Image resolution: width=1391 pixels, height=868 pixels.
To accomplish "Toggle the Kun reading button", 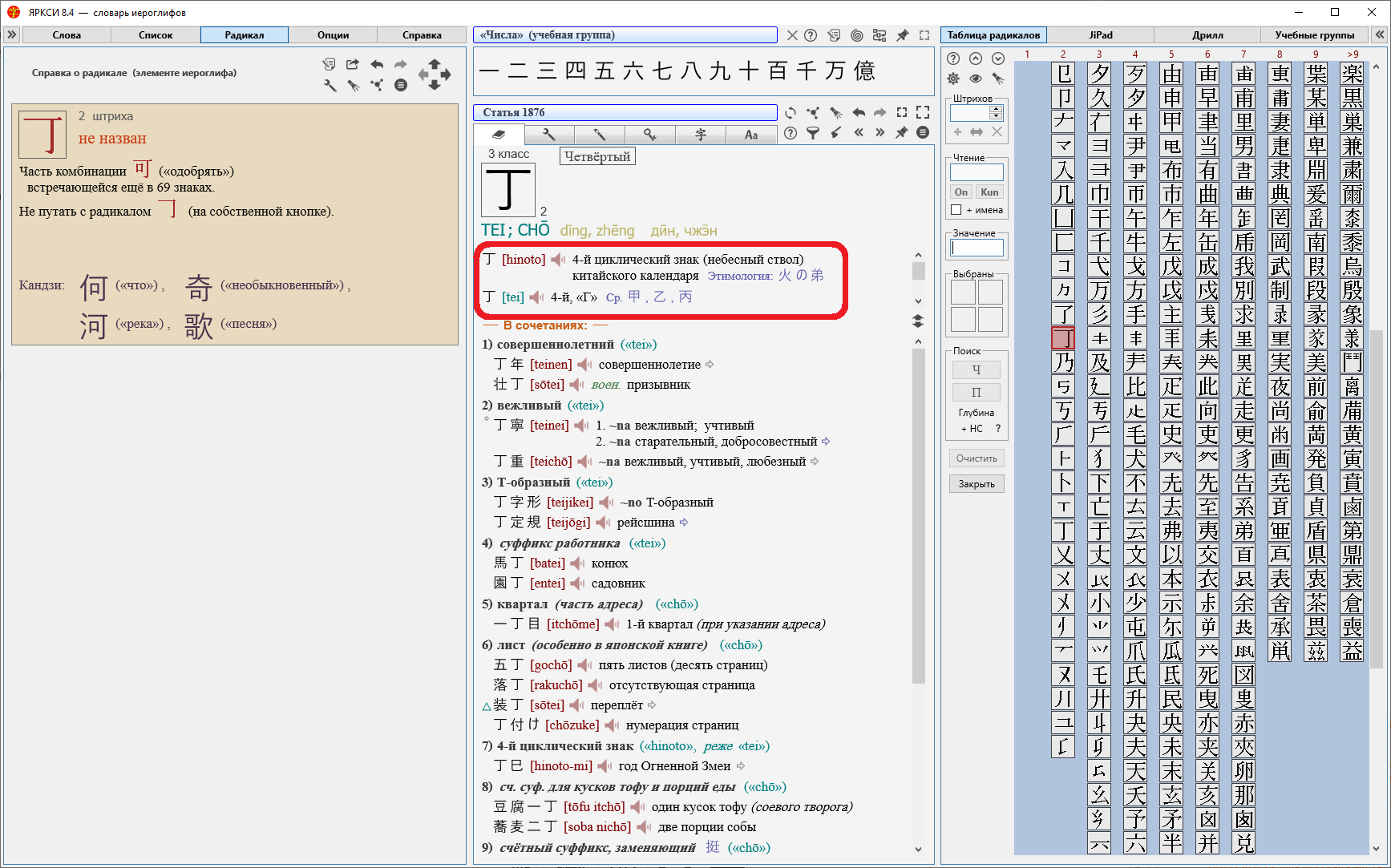I will point(989,192).
